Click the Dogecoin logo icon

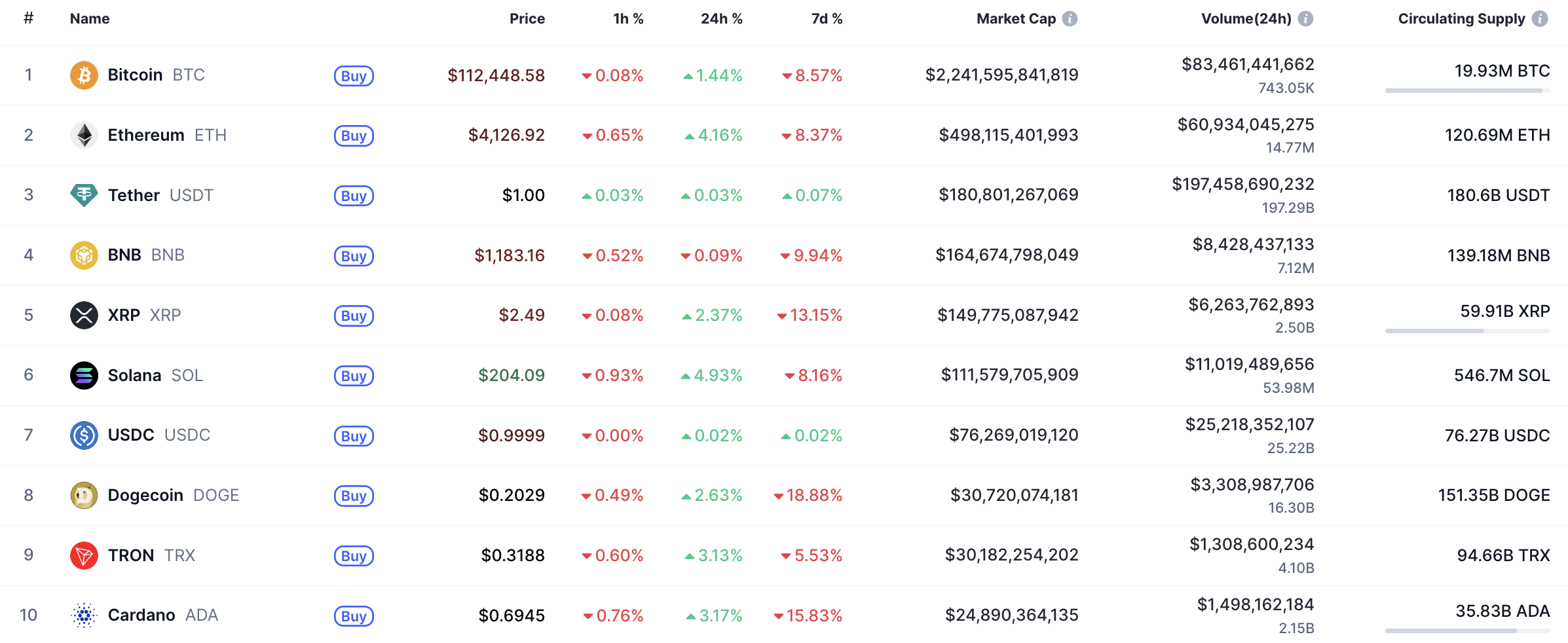84,495
